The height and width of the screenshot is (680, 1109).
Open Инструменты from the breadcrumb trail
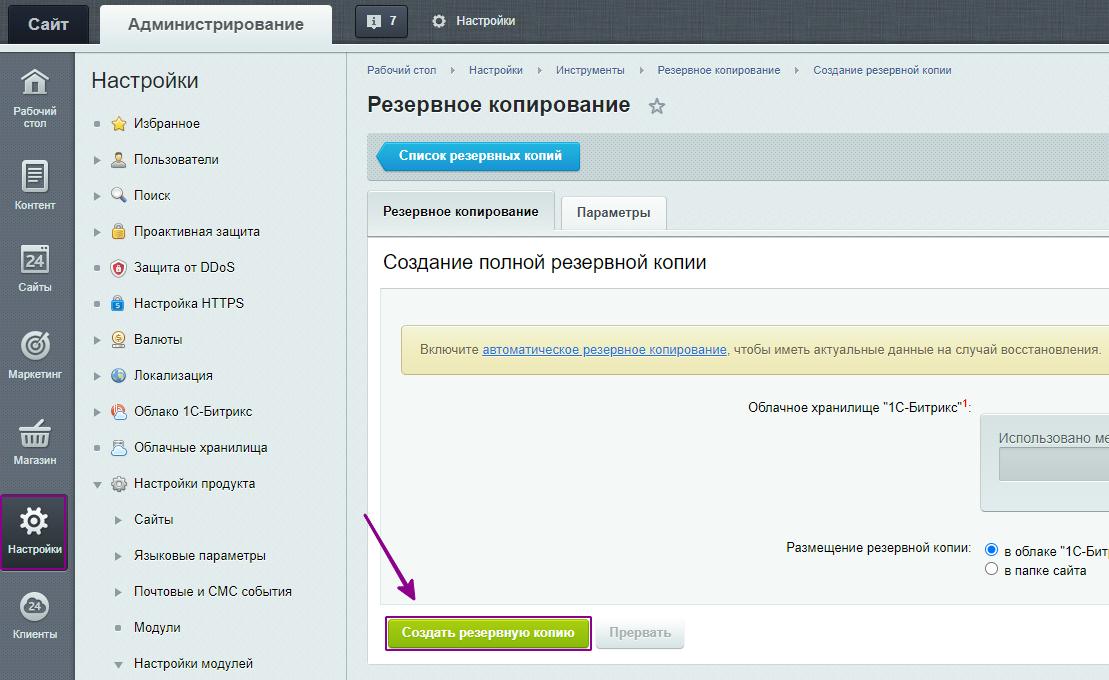tap(591, 70)
